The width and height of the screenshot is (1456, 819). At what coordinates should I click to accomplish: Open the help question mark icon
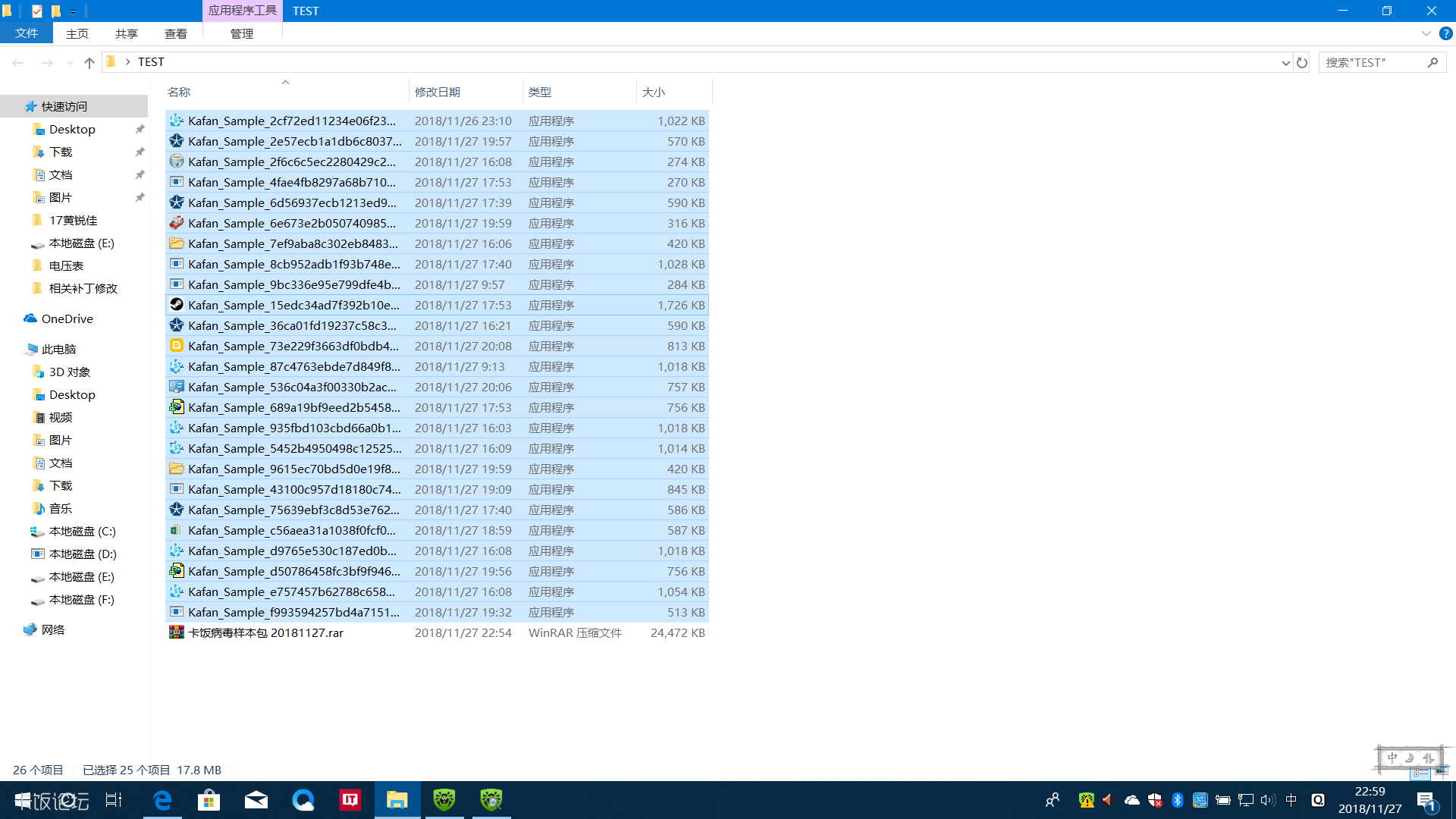(x=1446, y=33)
